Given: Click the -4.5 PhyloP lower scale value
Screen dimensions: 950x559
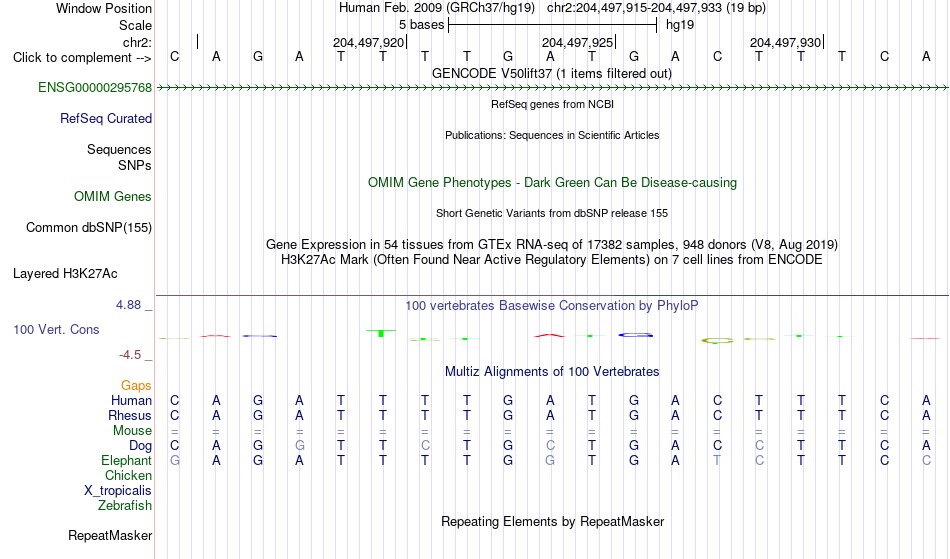Looking at the screenshot, I should 130,355.
